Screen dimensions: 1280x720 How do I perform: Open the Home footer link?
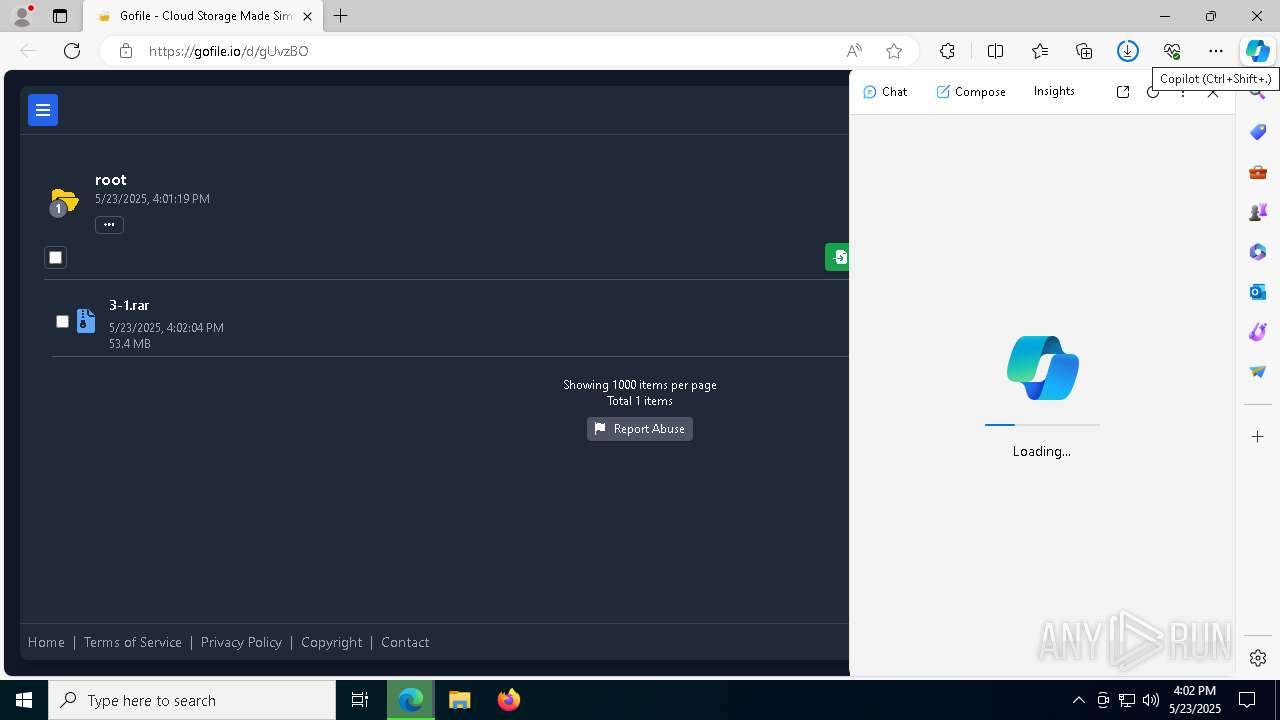pyautogui.click(x=46, y=642)
